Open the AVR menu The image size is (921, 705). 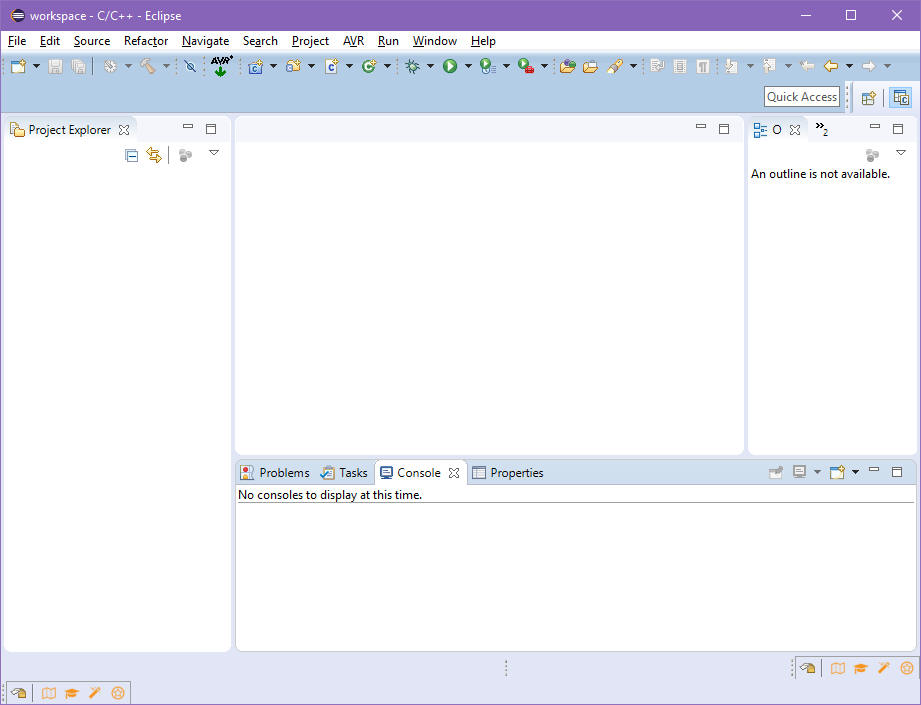tap(353, 41)
